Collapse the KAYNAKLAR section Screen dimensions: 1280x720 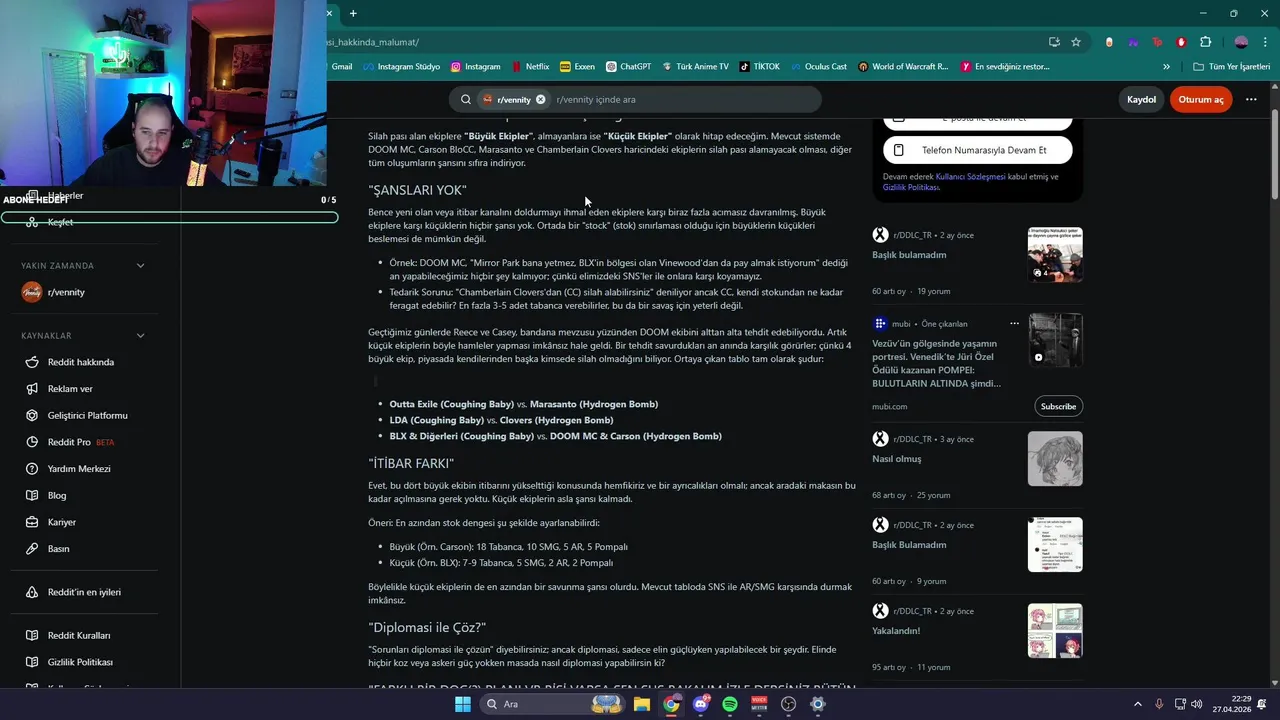(140, 336)
